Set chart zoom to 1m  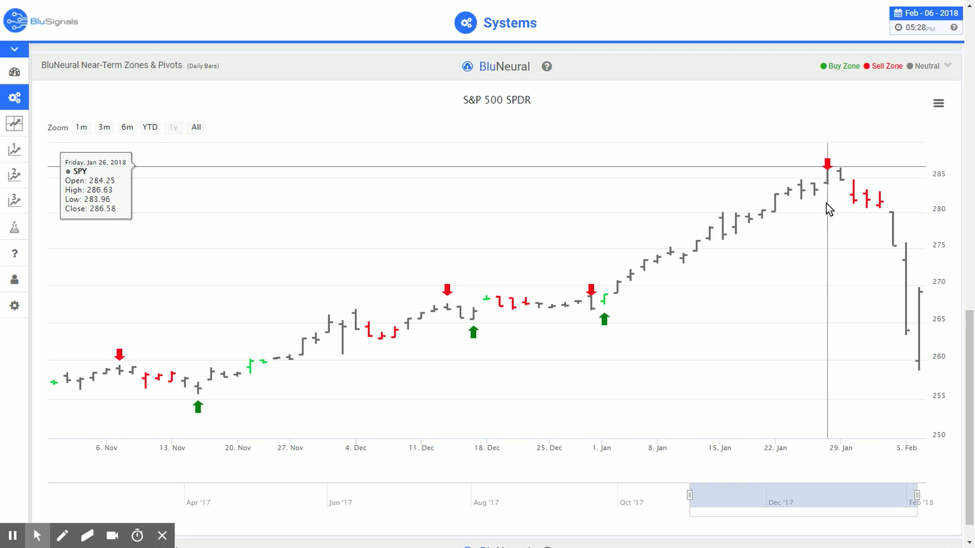(81, 128)
